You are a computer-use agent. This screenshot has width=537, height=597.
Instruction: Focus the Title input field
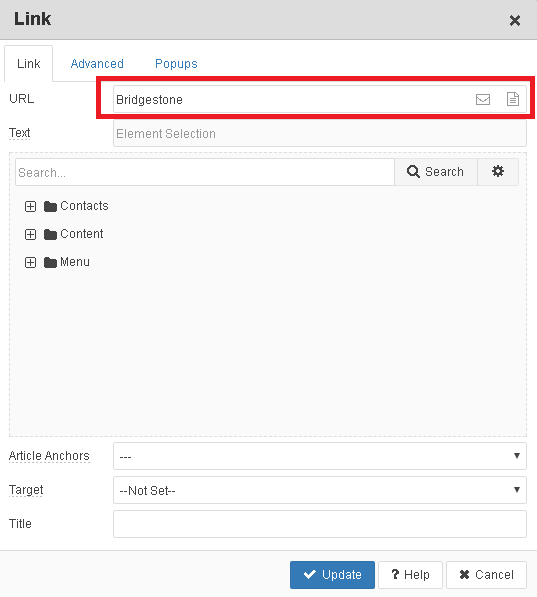tap(320, 524)
